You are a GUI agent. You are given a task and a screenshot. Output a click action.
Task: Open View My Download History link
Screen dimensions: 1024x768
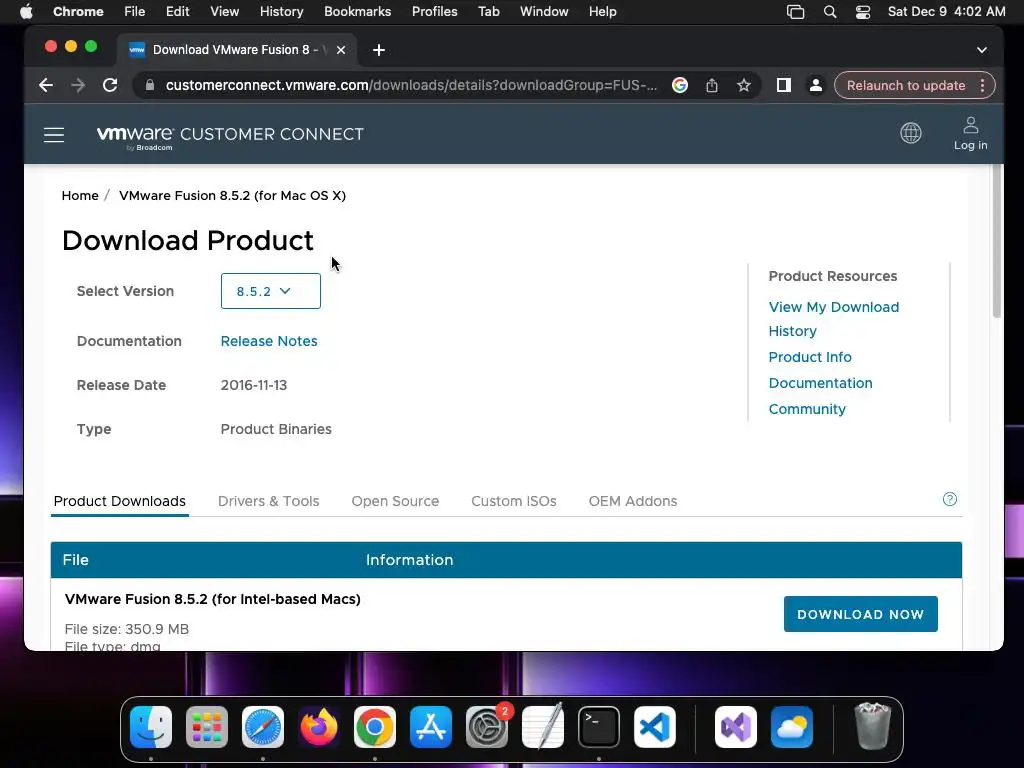click(834, 319)
